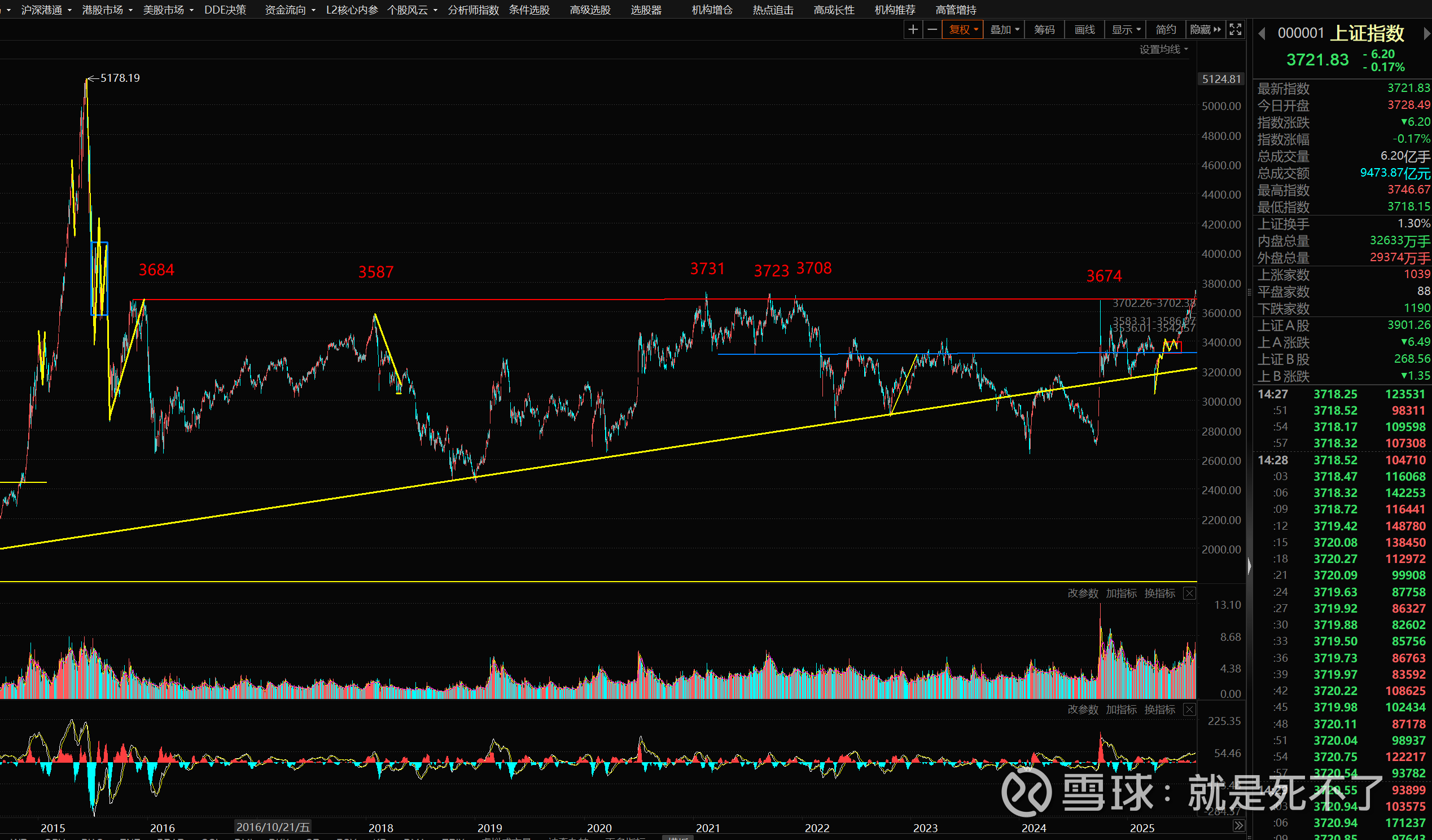The height and width of the screenshot is (840, 1432).
Task: Select the 上证A股 row
Action: [1343, 326]
